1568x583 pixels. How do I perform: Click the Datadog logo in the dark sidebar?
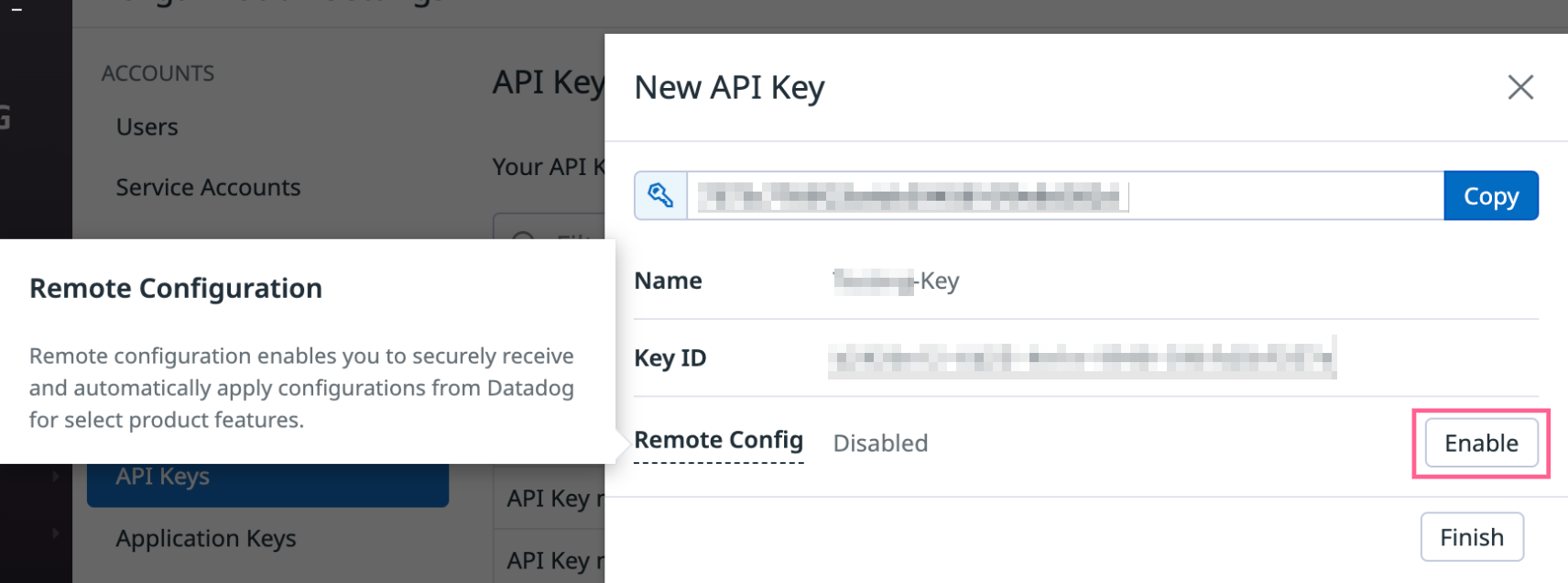point(5,117)
